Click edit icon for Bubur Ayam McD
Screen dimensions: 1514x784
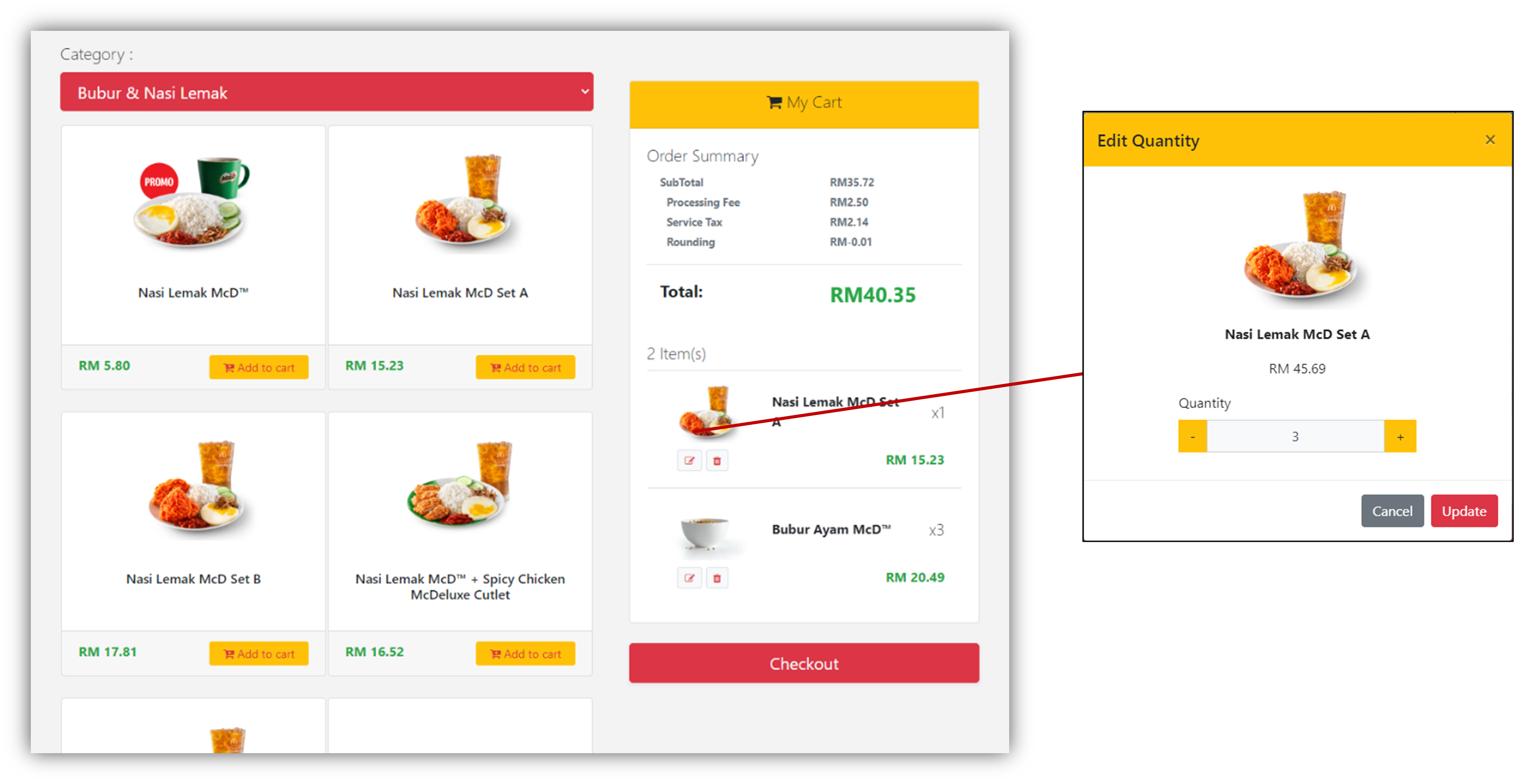point(689,578)
